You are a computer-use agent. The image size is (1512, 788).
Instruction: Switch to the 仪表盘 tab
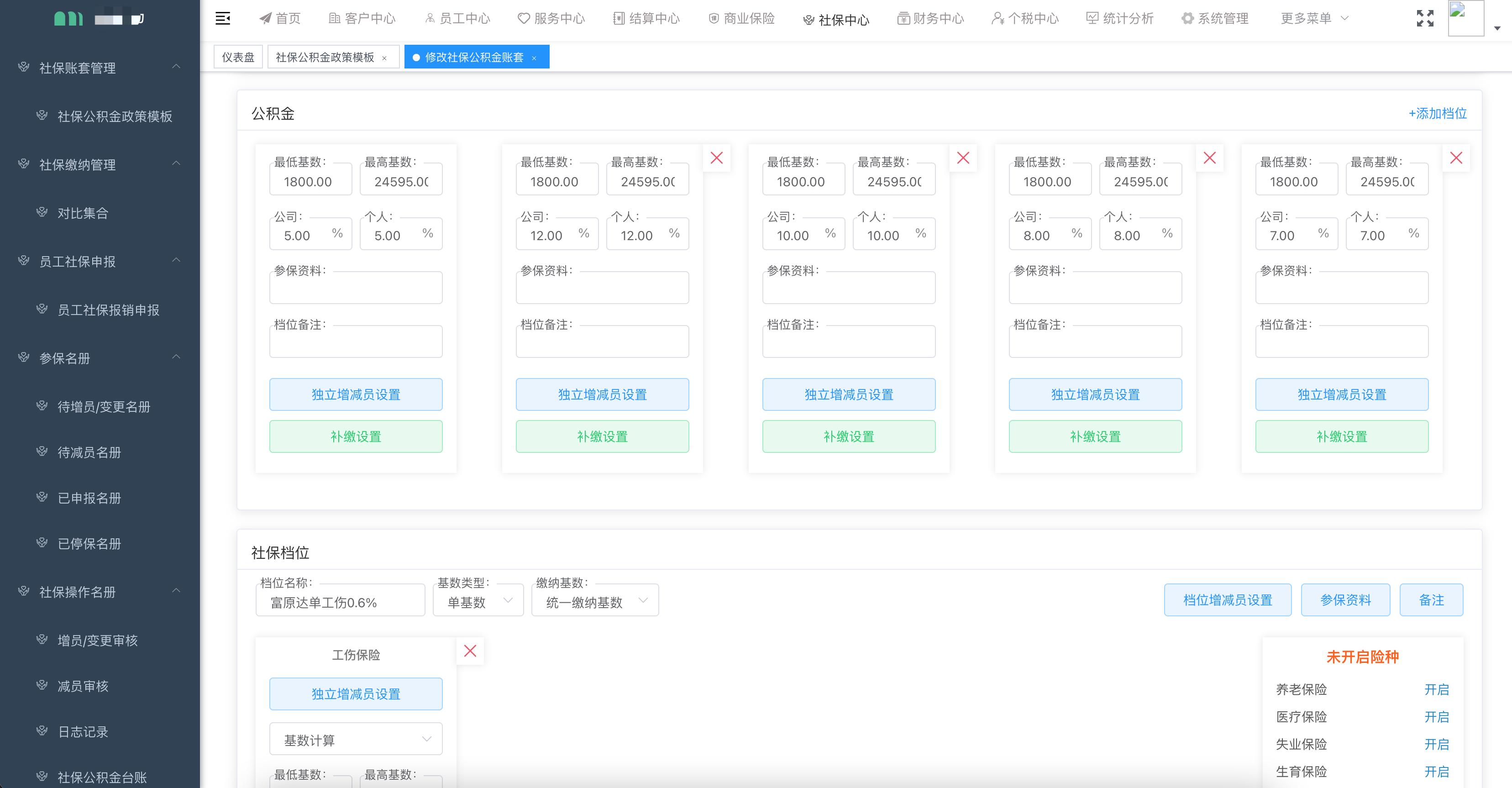(x=238, y=56)
